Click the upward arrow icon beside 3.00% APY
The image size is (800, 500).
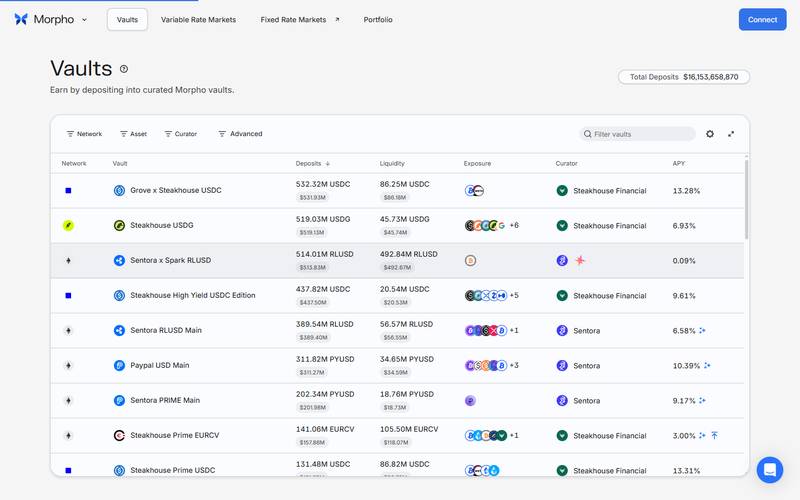715,435
